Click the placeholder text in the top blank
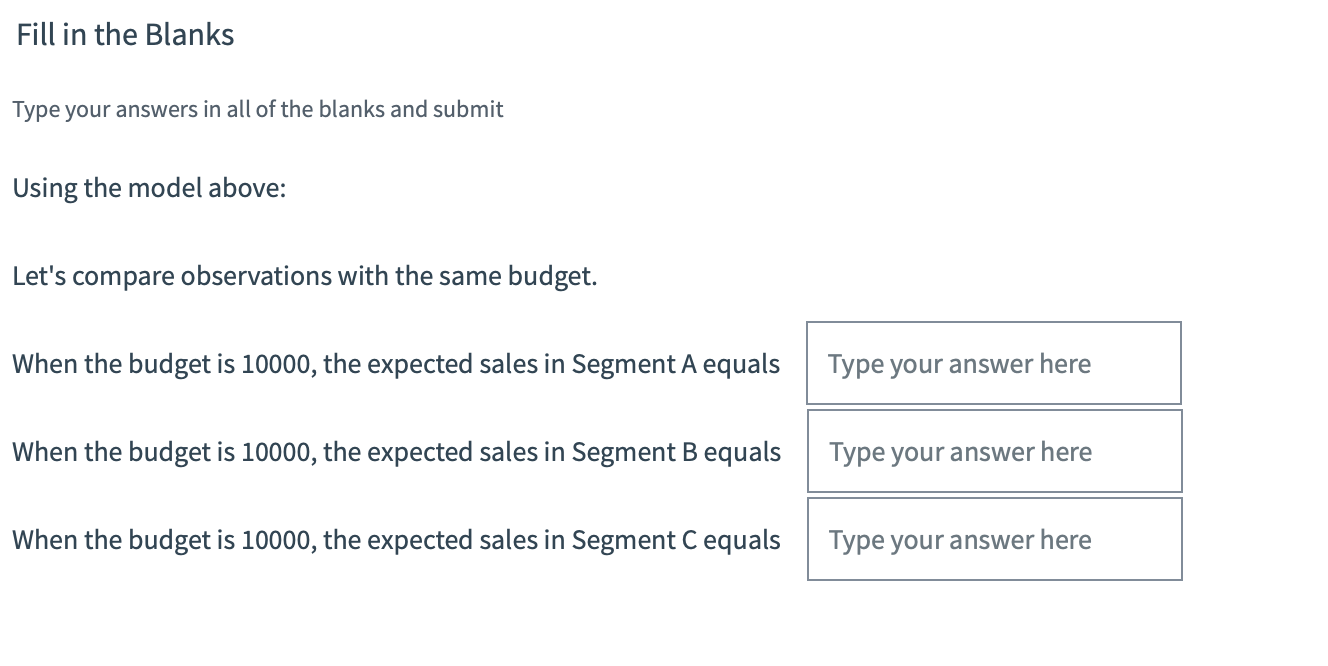1328x666 pixels. 958,363
